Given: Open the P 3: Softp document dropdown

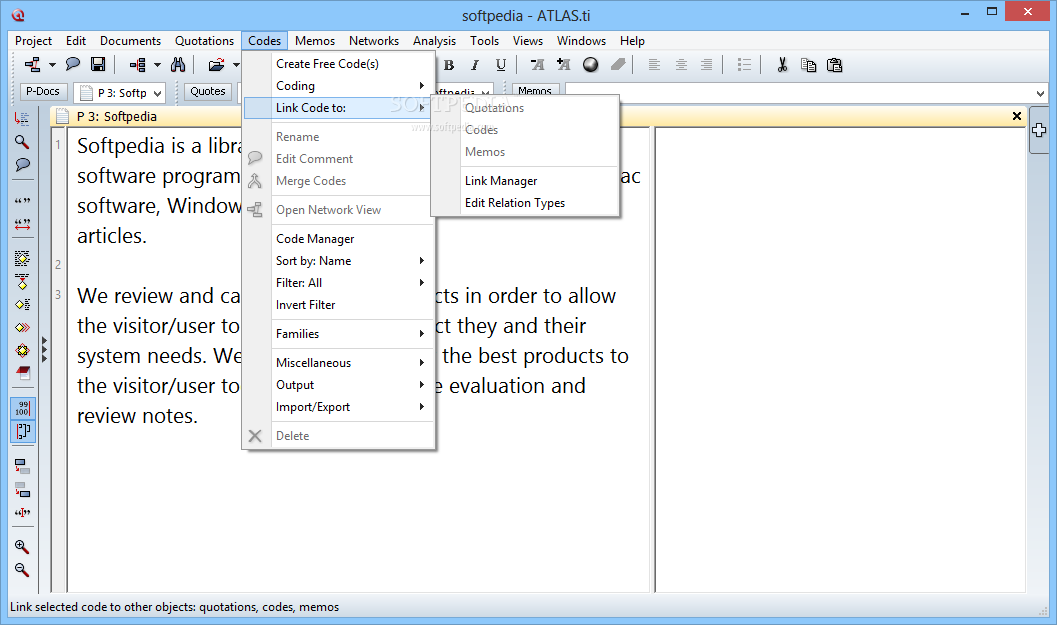Looking at the screenshot, I should (x=157, y=94).
